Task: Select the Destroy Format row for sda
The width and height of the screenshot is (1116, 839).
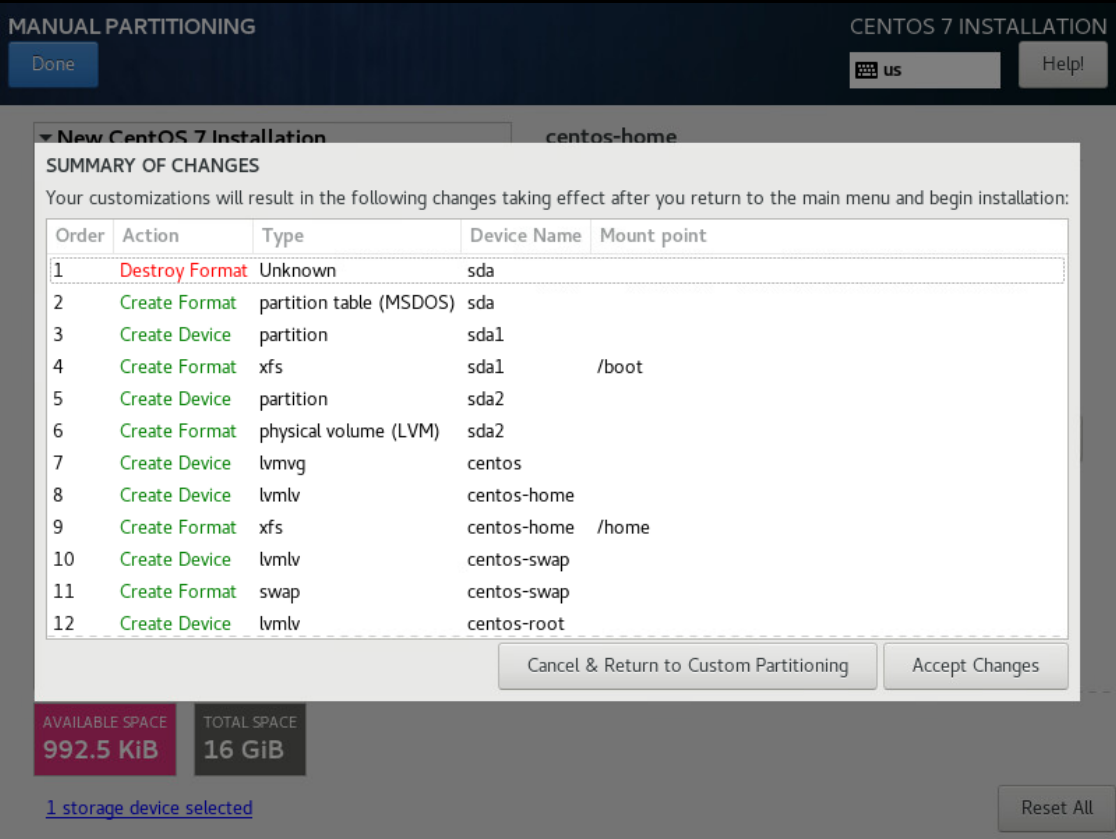Action: [557, 270]
